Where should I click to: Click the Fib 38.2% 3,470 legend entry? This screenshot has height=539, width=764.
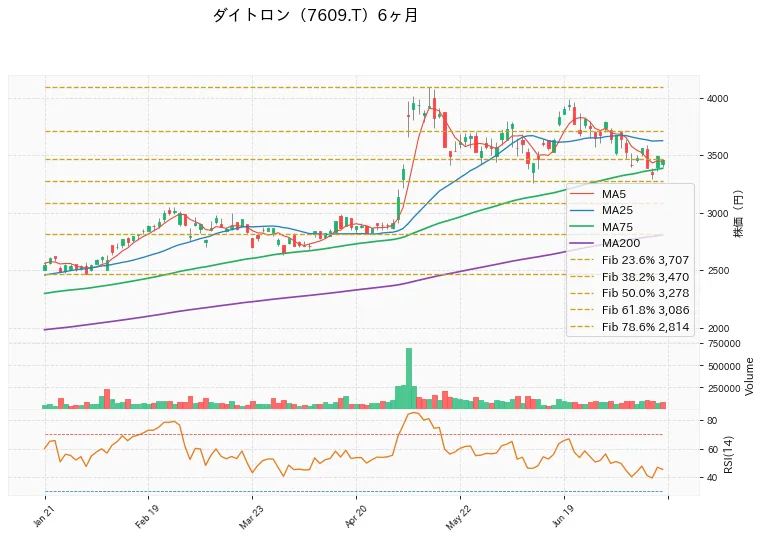pyautogui.click(x=630, y=277)
